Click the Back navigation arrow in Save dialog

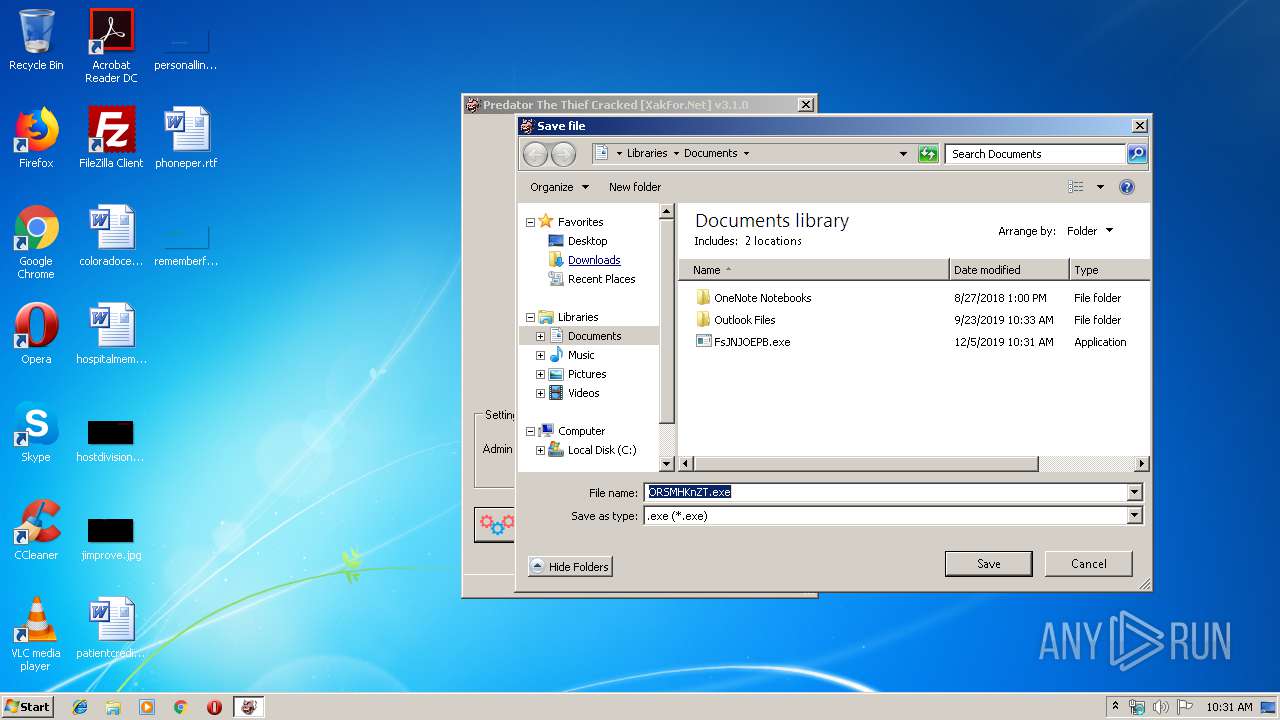[535, 154]
